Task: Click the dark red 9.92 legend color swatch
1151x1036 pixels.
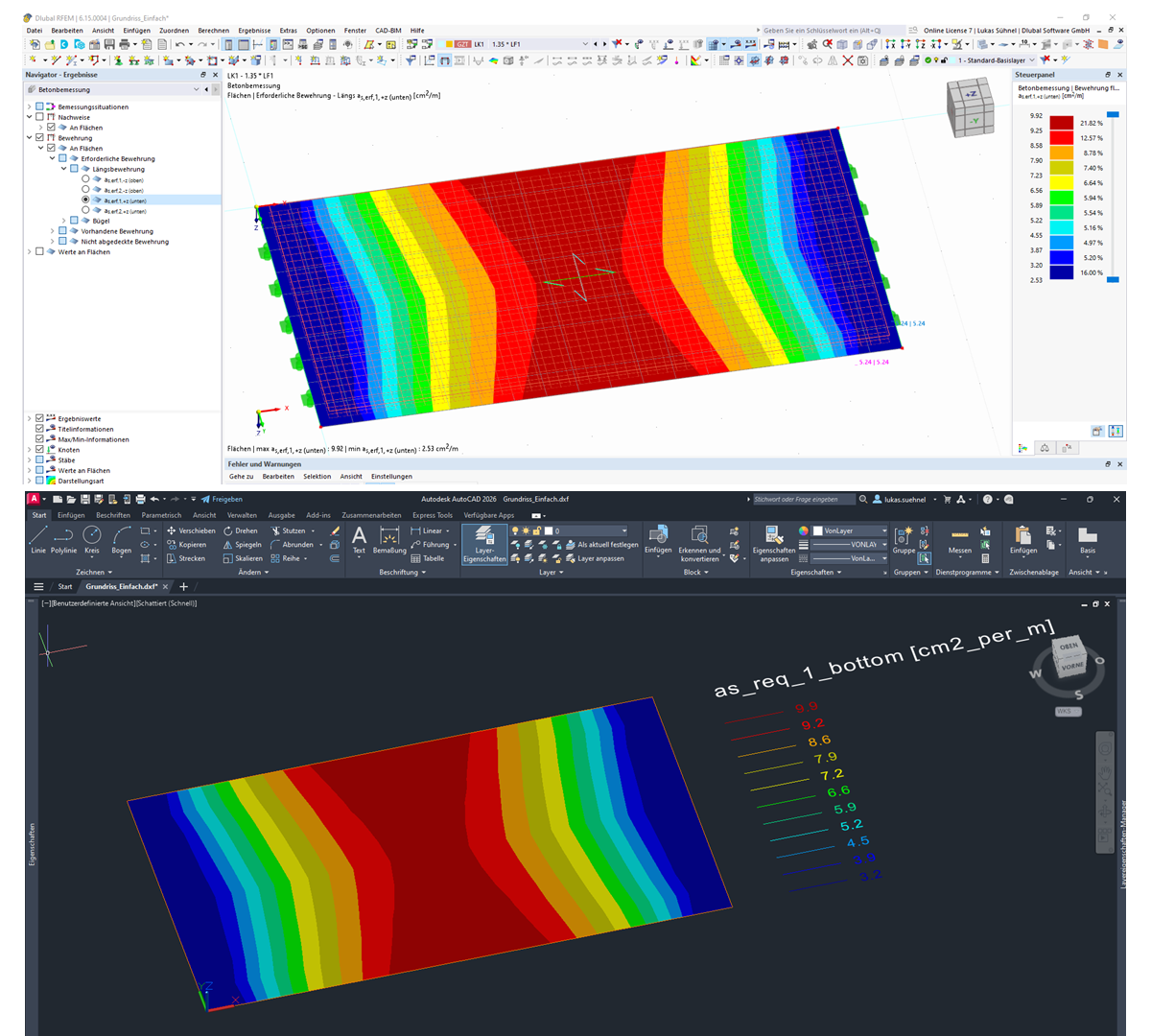Action: 1061,123
